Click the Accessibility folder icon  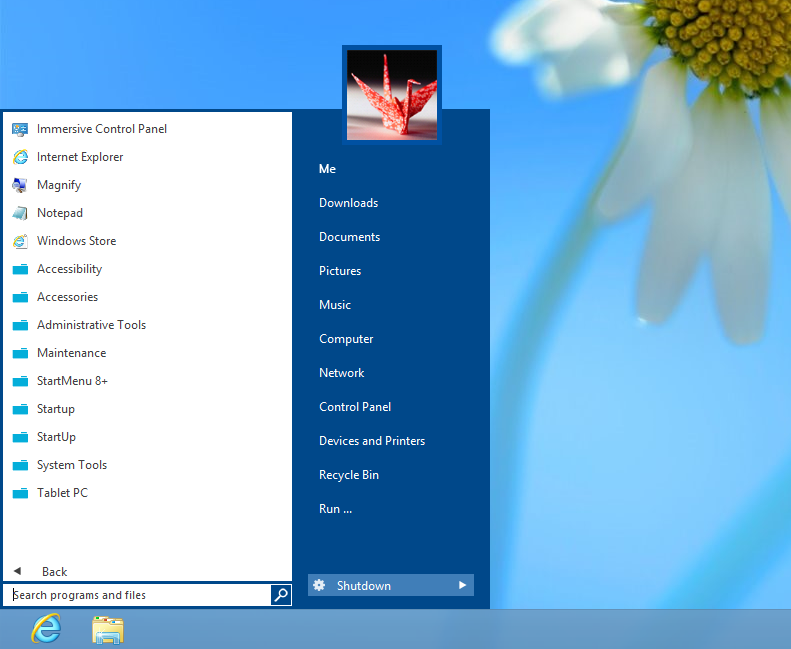point(20,269)
